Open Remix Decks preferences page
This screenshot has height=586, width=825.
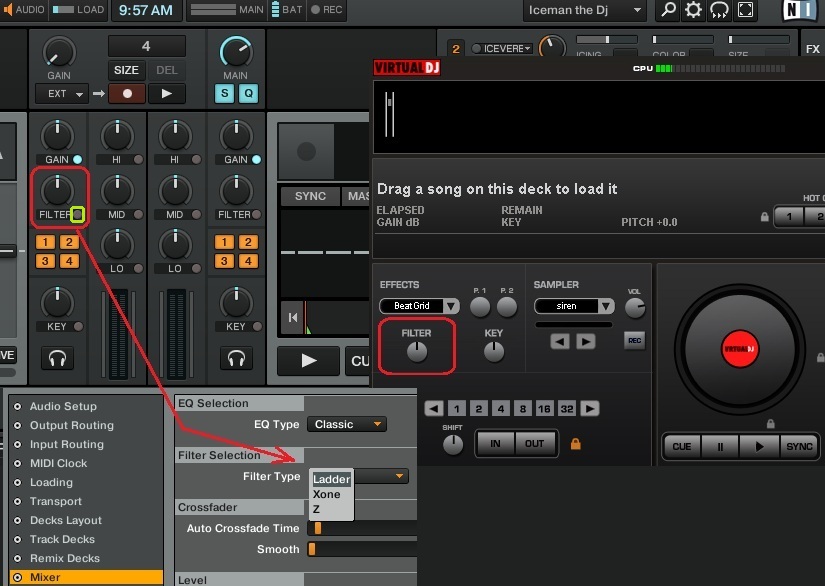point(65,558)
